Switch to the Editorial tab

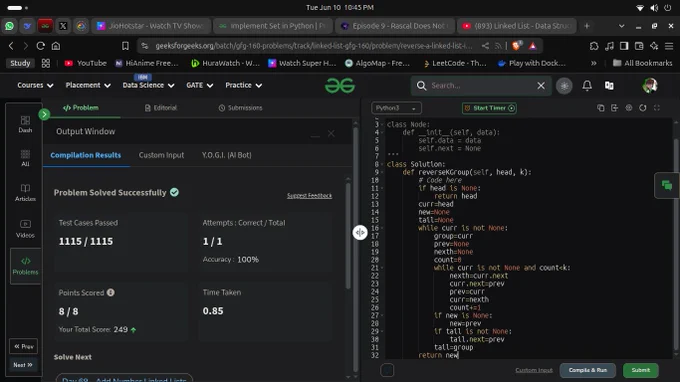click(161, 108)
